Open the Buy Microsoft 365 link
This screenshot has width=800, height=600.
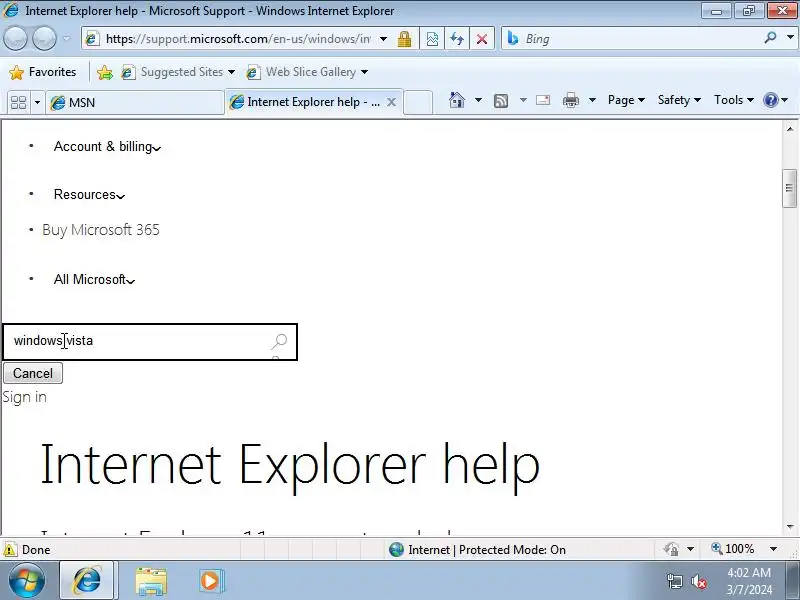point(101,230)
